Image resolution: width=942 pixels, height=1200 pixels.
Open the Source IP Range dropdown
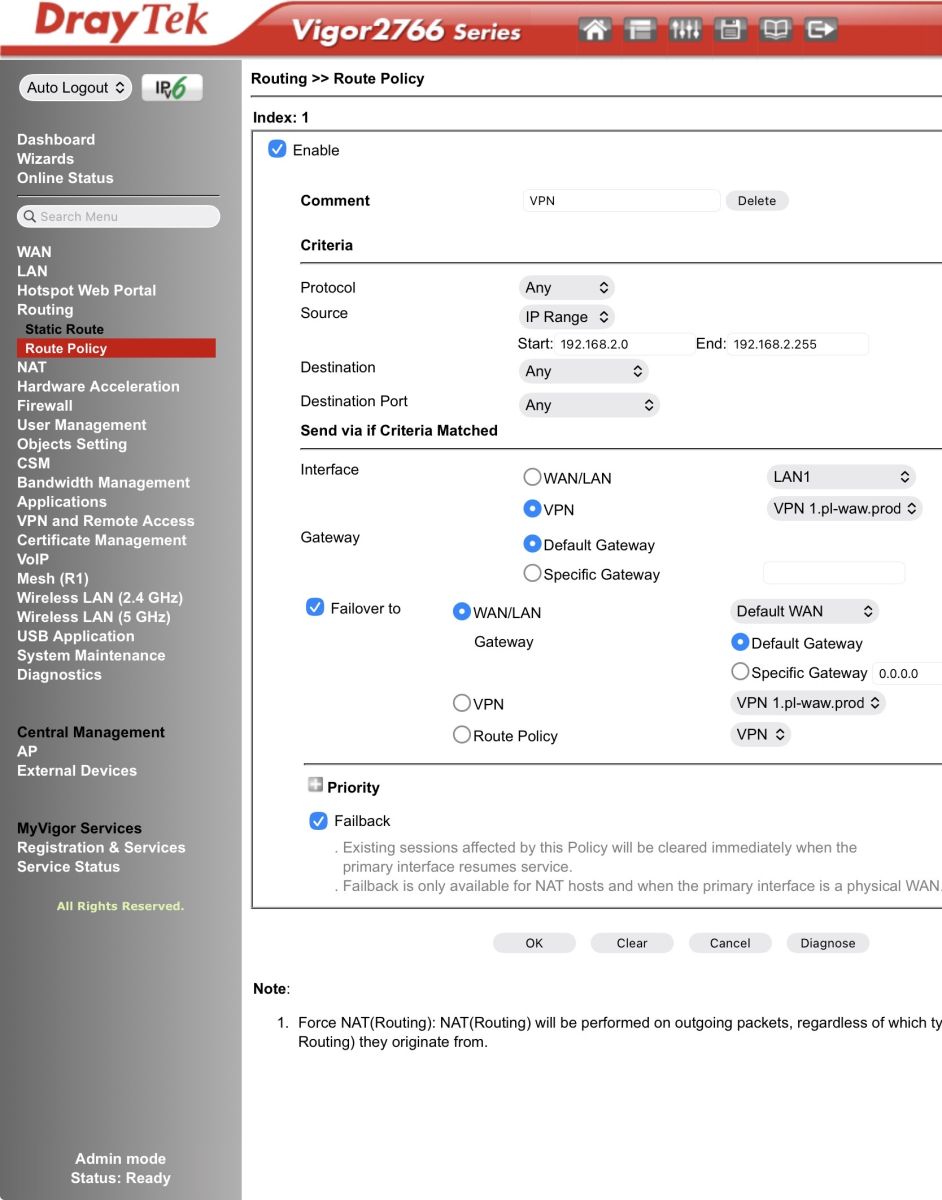(566, 317)
